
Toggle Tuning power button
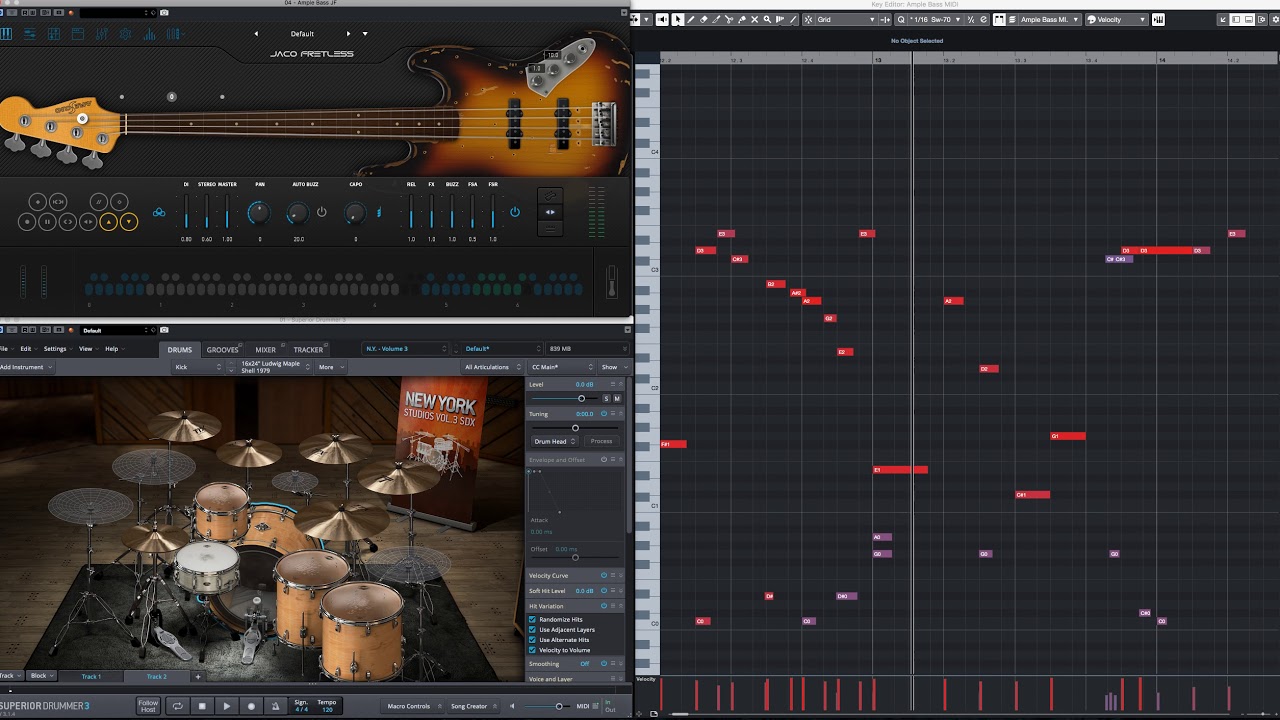click(x=604, y=414)
